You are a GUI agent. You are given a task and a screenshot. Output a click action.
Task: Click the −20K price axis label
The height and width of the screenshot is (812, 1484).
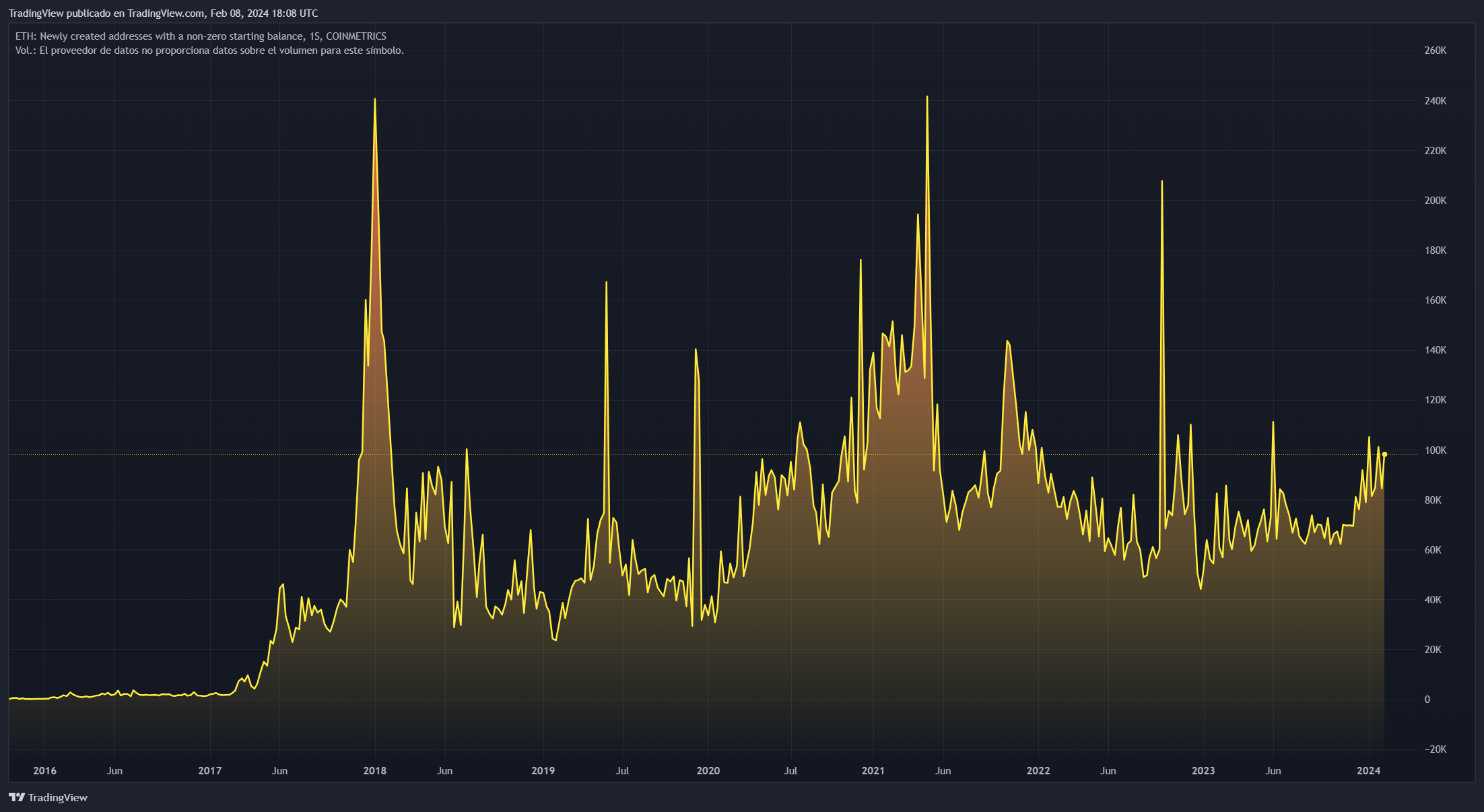tap(1436, 749)
